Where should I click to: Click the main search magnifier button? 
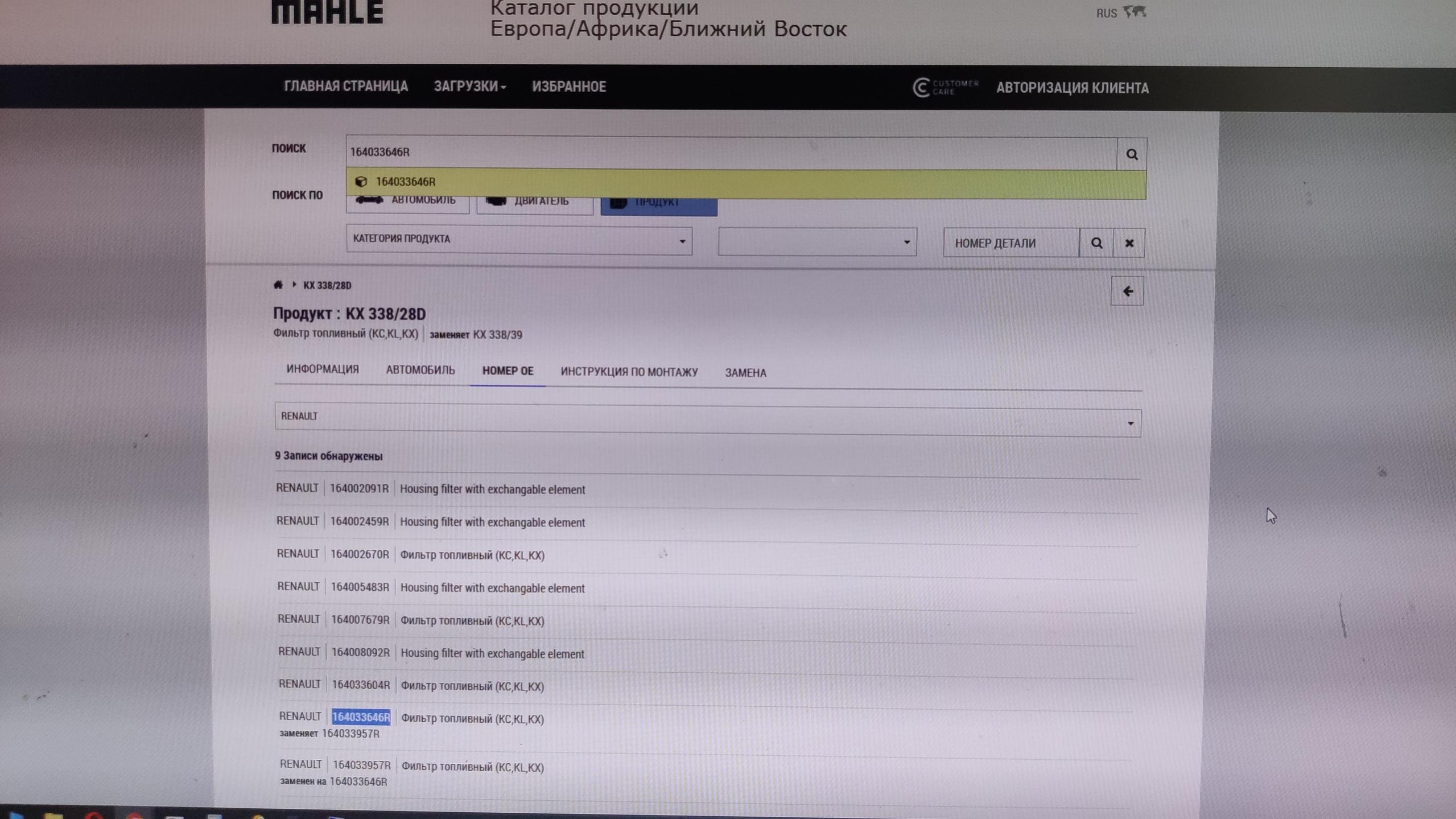click(x=1132, y=154)
